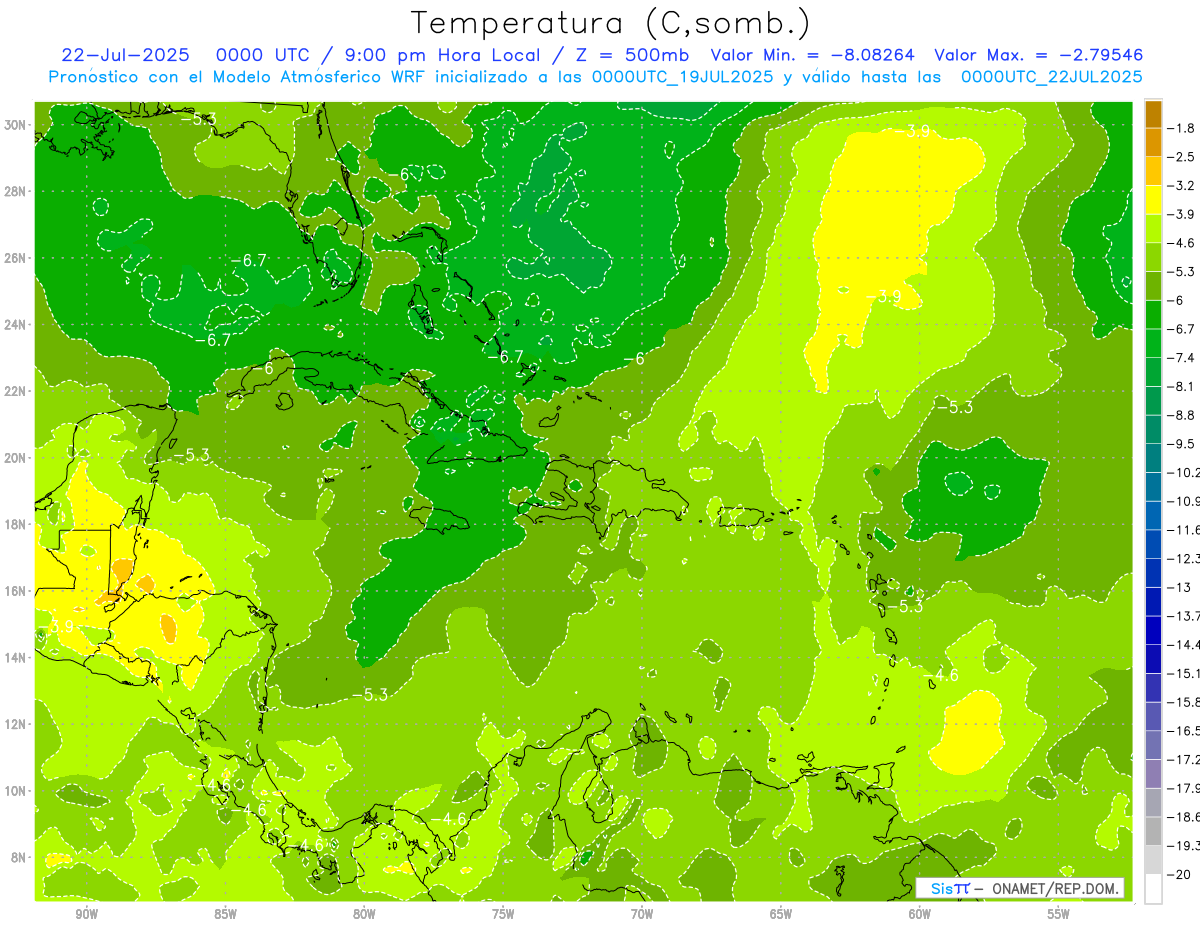Image resolution: width=1200 pixels, height=927 pixels.
Task: Click the -13 color scale label
Action: point(1179,587)
